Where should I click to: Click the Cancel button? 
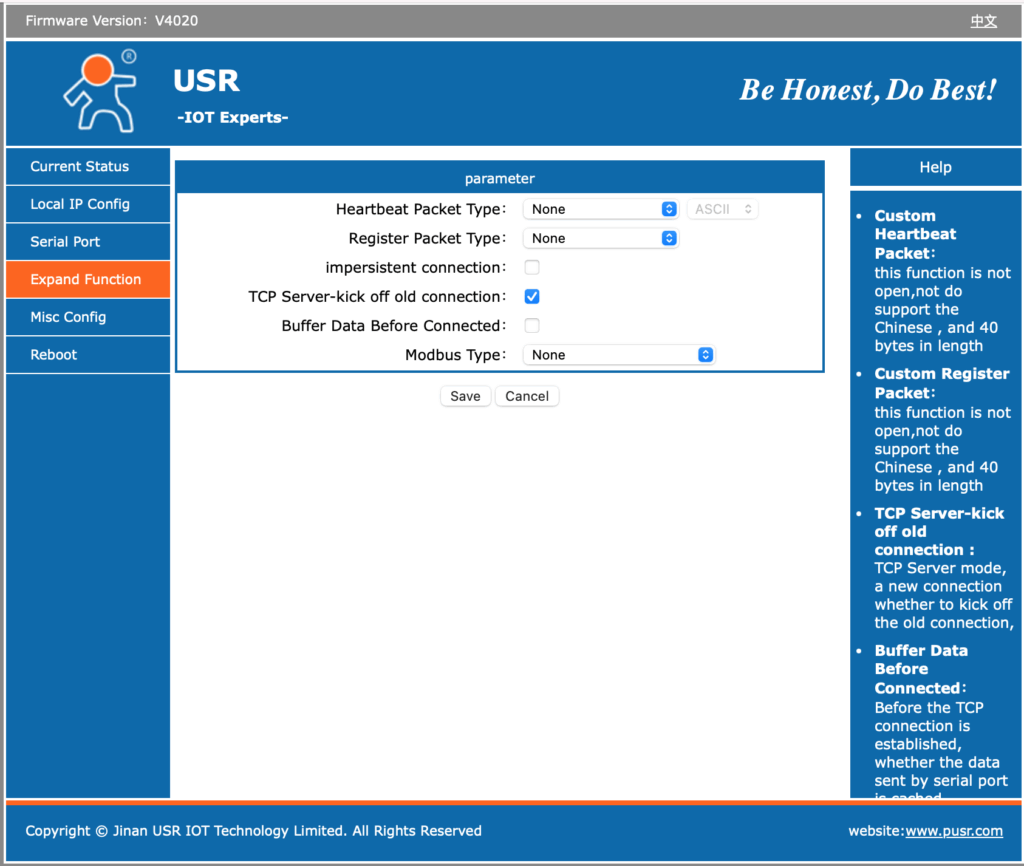tap(527, 396)
